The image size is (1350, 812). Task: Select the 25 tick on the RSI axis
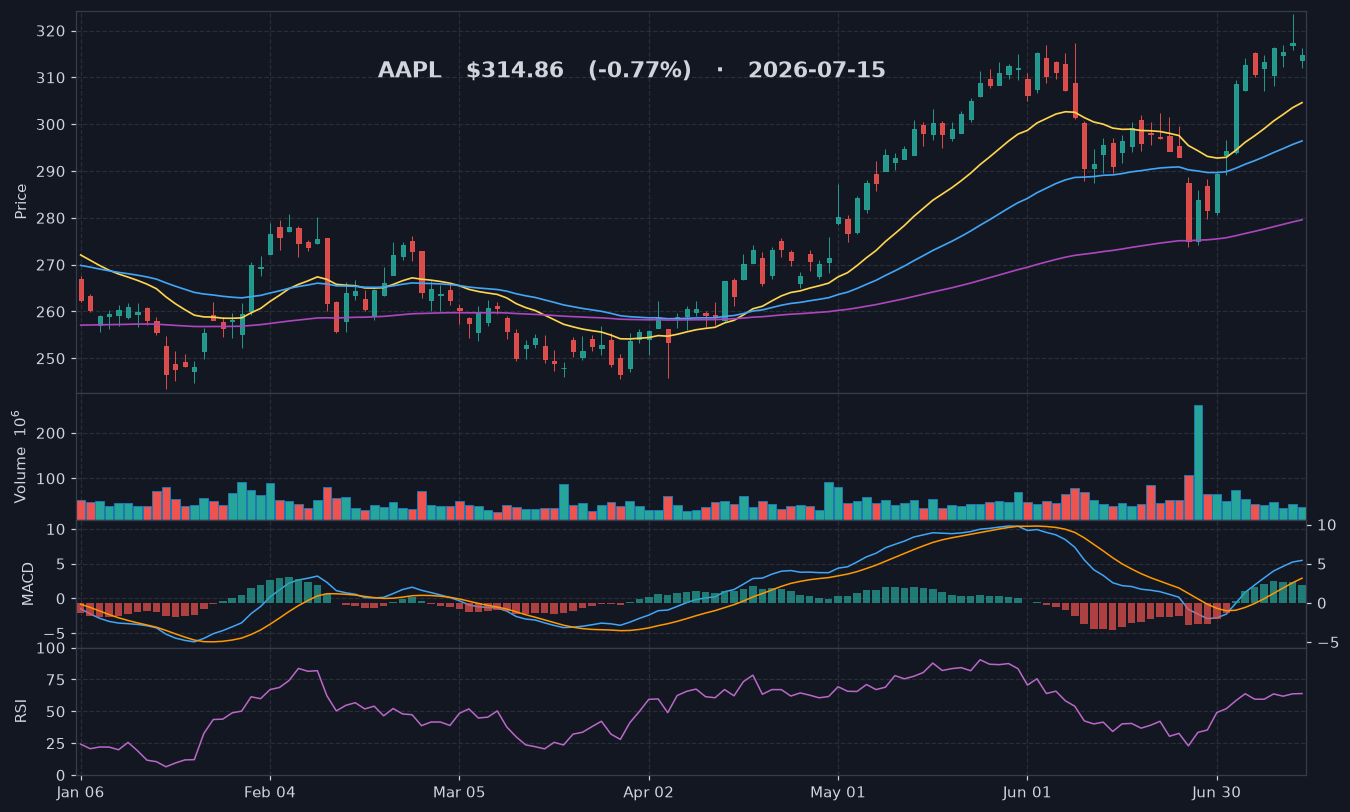[x=57, y=744]
